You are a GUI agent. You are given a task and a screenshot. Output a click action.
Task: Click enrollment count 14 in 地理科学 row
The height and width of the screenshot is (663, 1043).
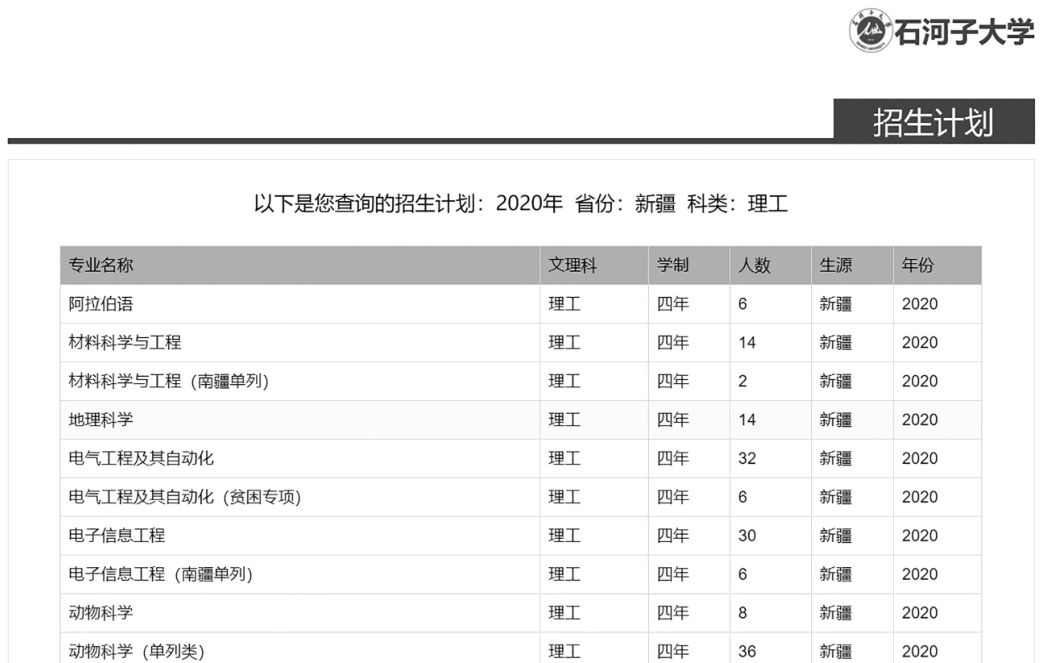[747, 420]
